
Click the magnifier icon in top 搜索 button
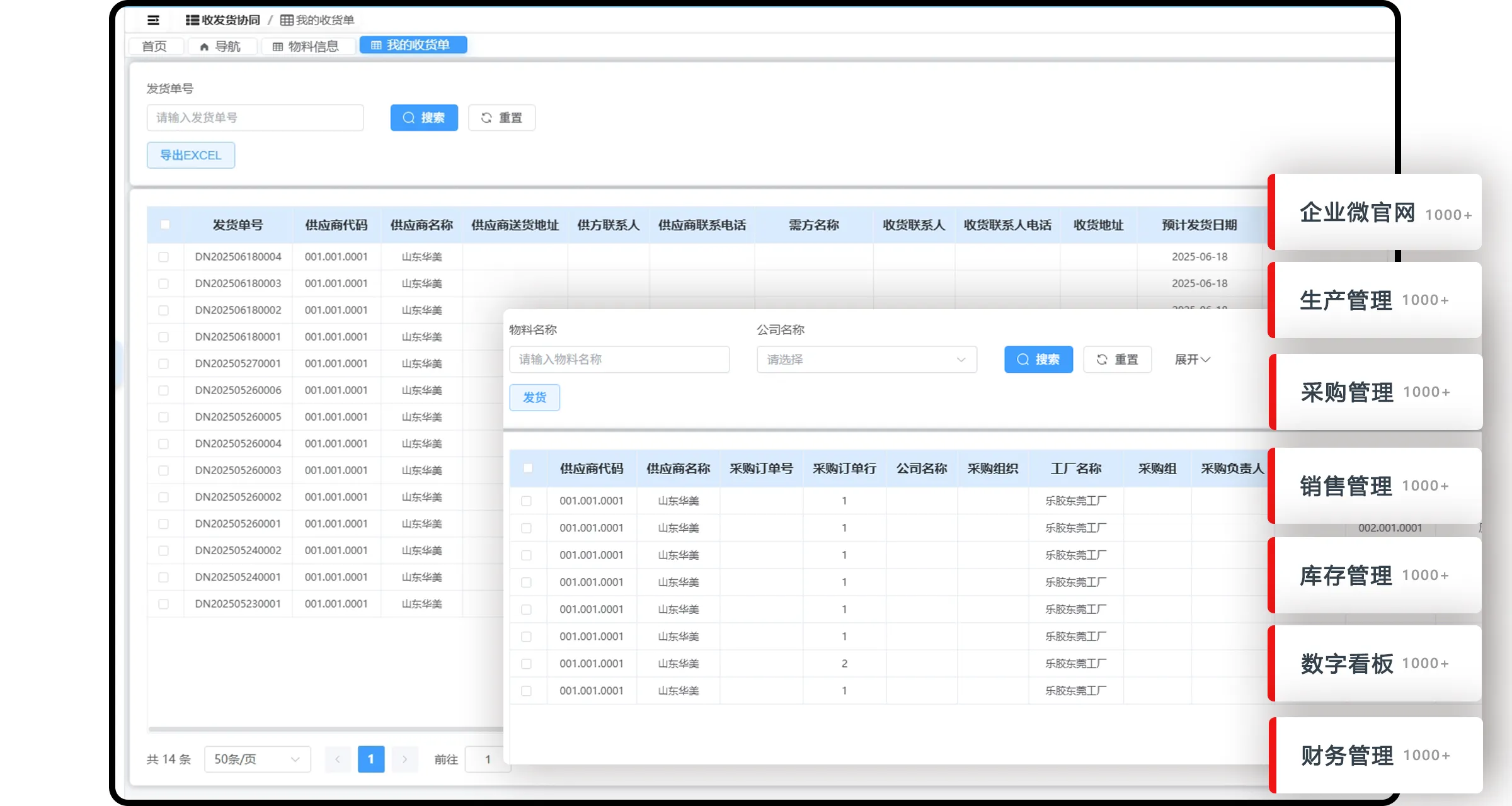point(409,118)
